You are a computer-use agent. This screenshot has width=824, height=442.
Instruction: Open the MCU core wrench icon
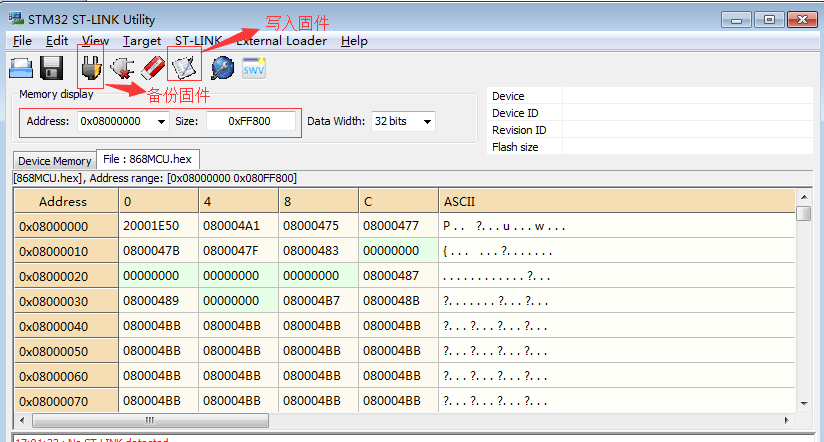coord(222,68)
